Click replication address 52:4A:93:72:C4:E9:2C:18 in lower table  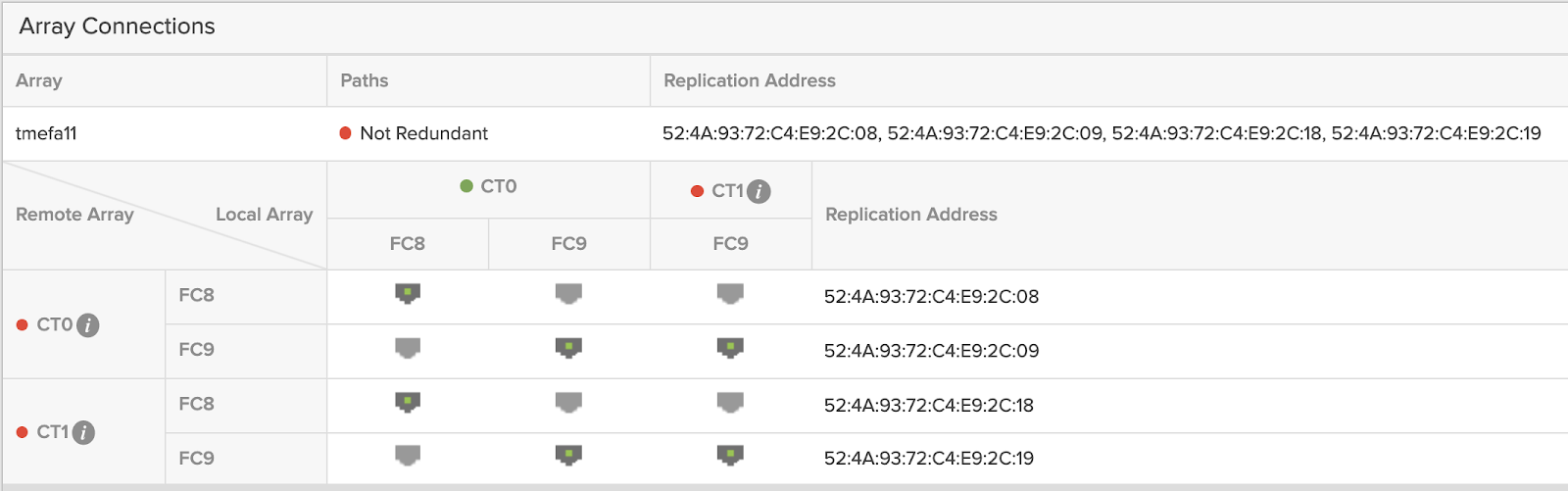pos(928,405)
